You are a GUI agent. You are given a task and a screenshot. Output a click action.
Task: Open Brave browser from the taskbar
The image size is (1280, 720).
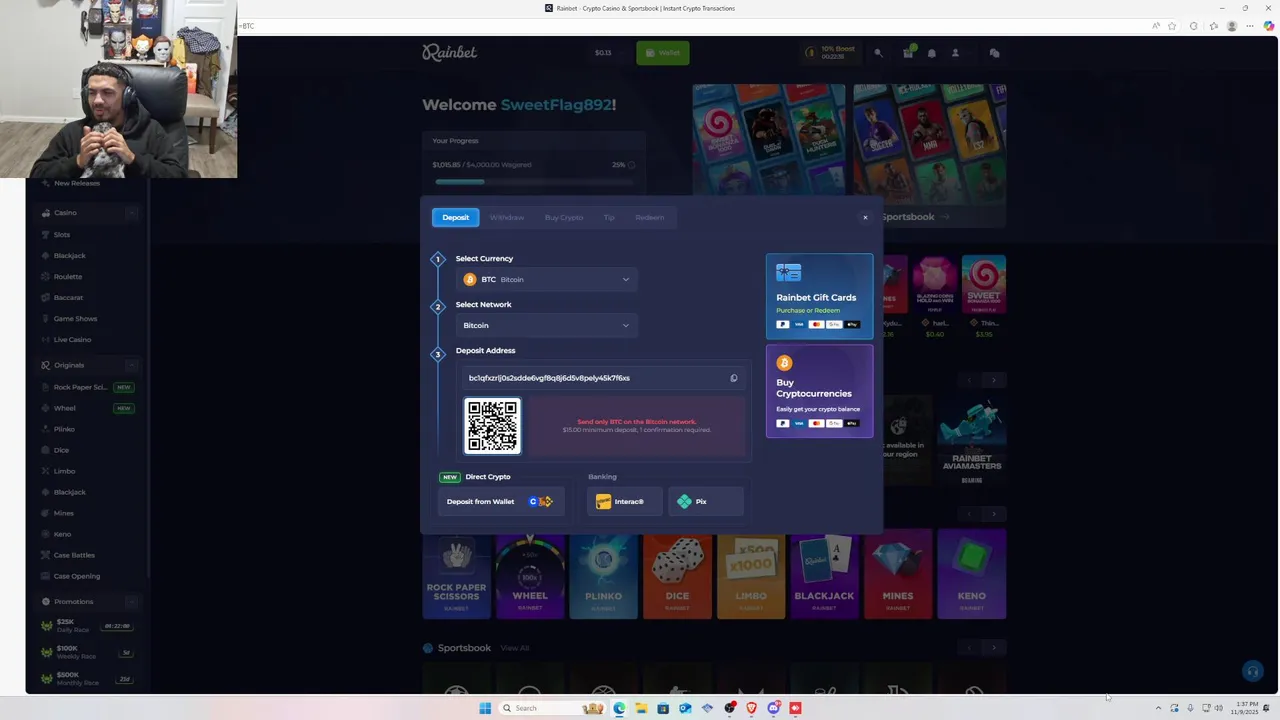751,708
